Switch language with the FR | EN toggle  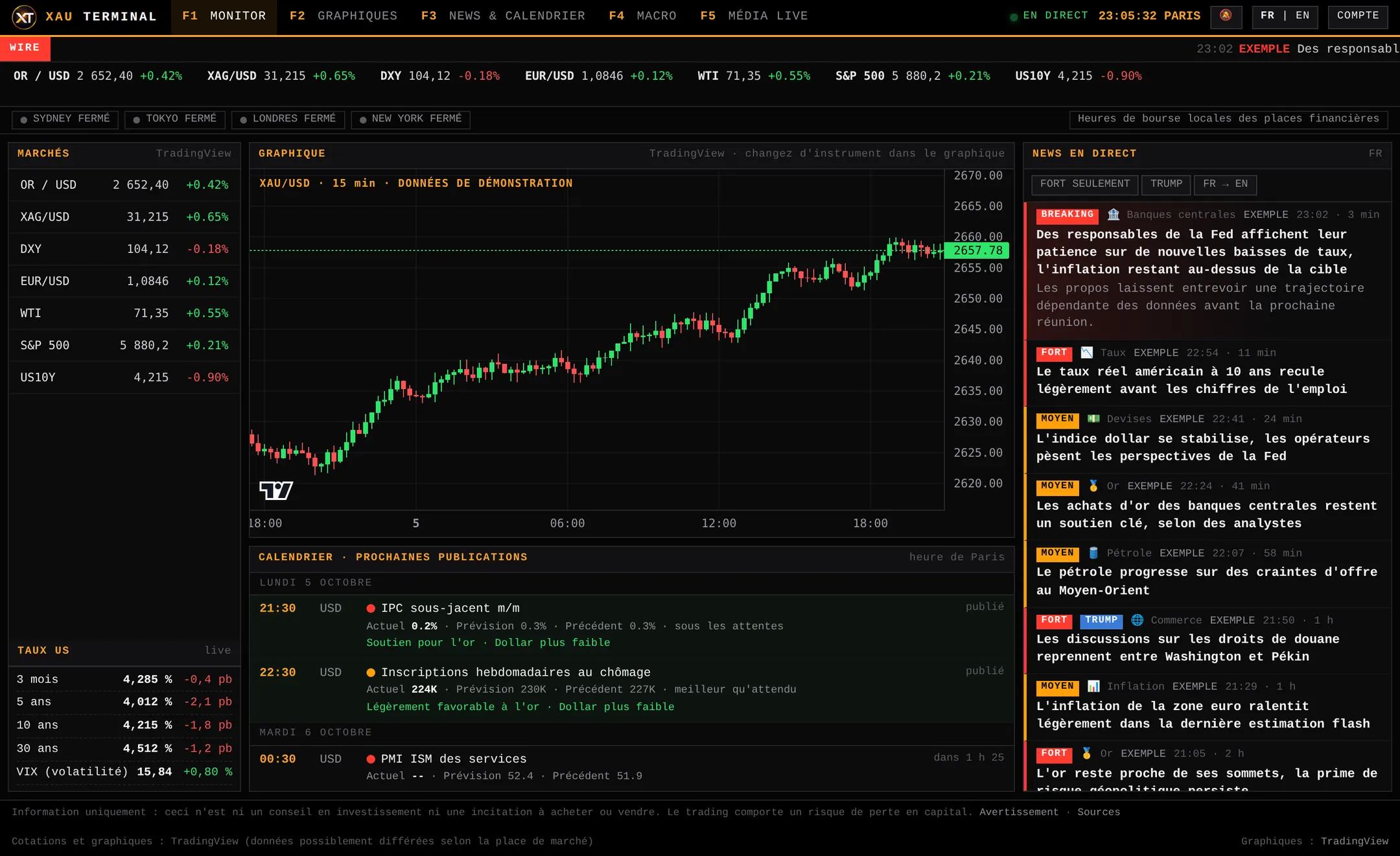(1285, 16)
